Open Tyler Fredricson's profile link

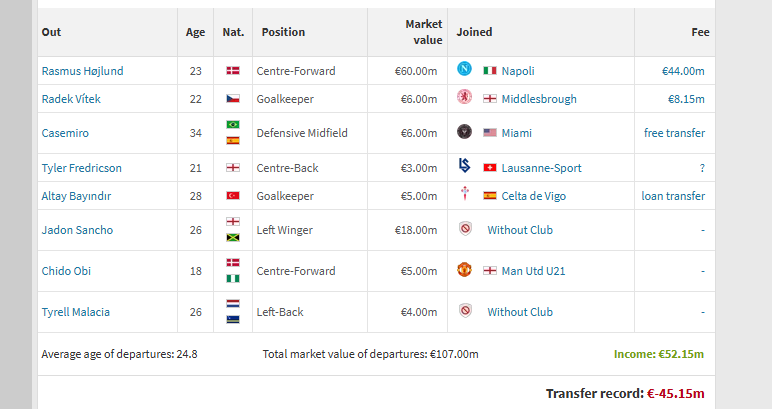[81, 168]
